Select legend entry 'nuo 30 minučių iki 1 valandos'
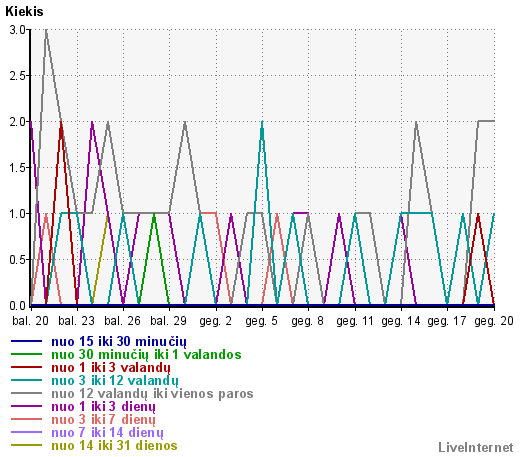The height and width of the screenshot is (457, 520). pyautogui.click(x=146, y=354)
